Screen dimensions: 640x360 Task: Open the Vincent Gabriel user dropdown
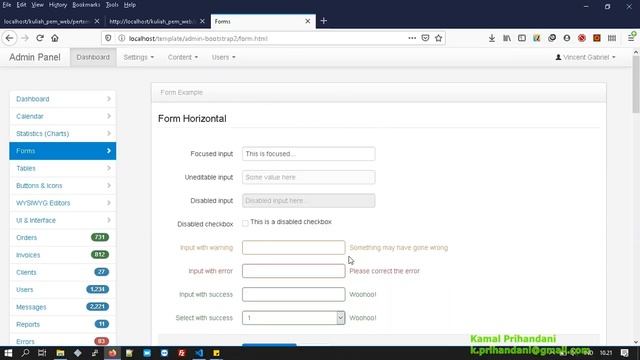pyautogui.click(x=585, y=57)
